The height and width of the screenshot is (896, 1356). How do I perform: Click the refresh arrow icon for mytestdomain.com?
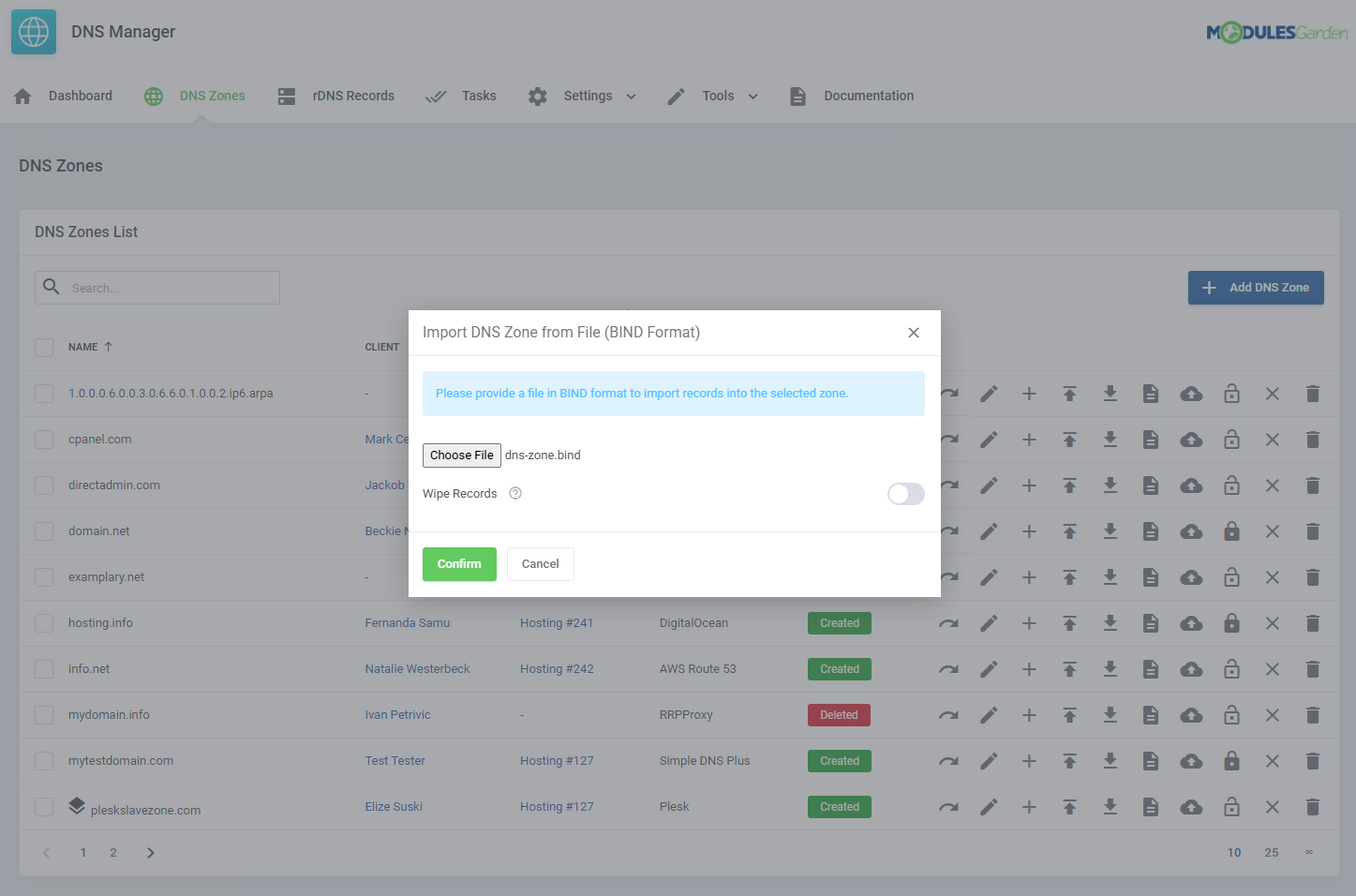click(x=948, y=760)
